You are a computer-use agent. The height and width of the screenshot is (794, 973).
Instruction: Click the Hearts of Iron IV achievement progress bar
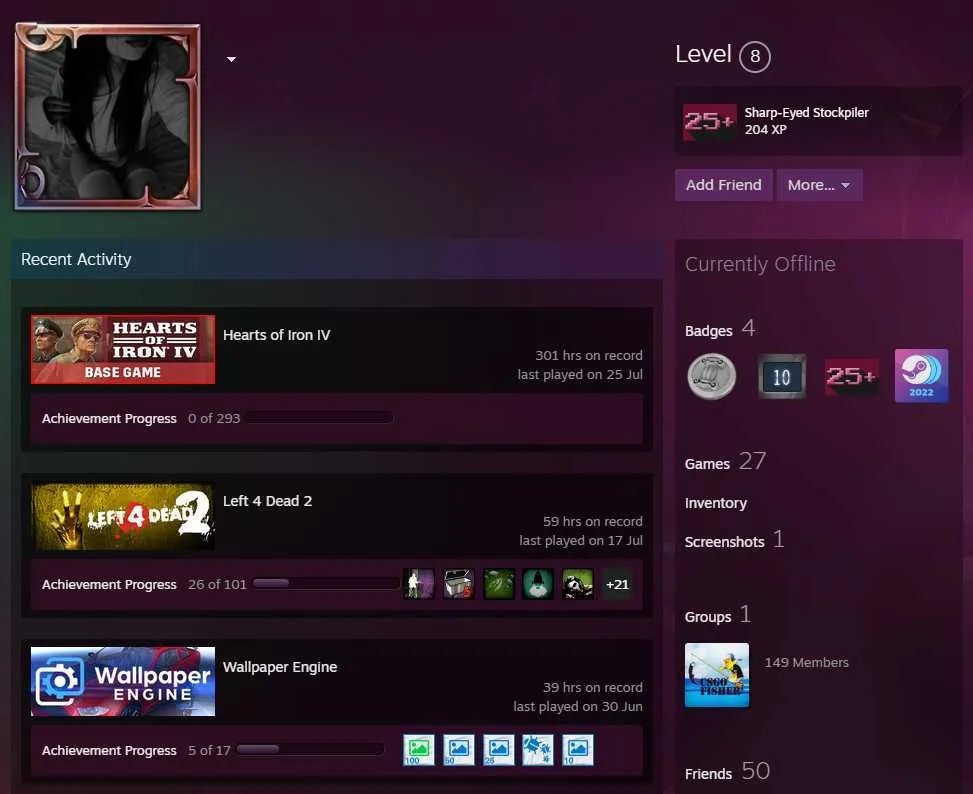[318, 418]
